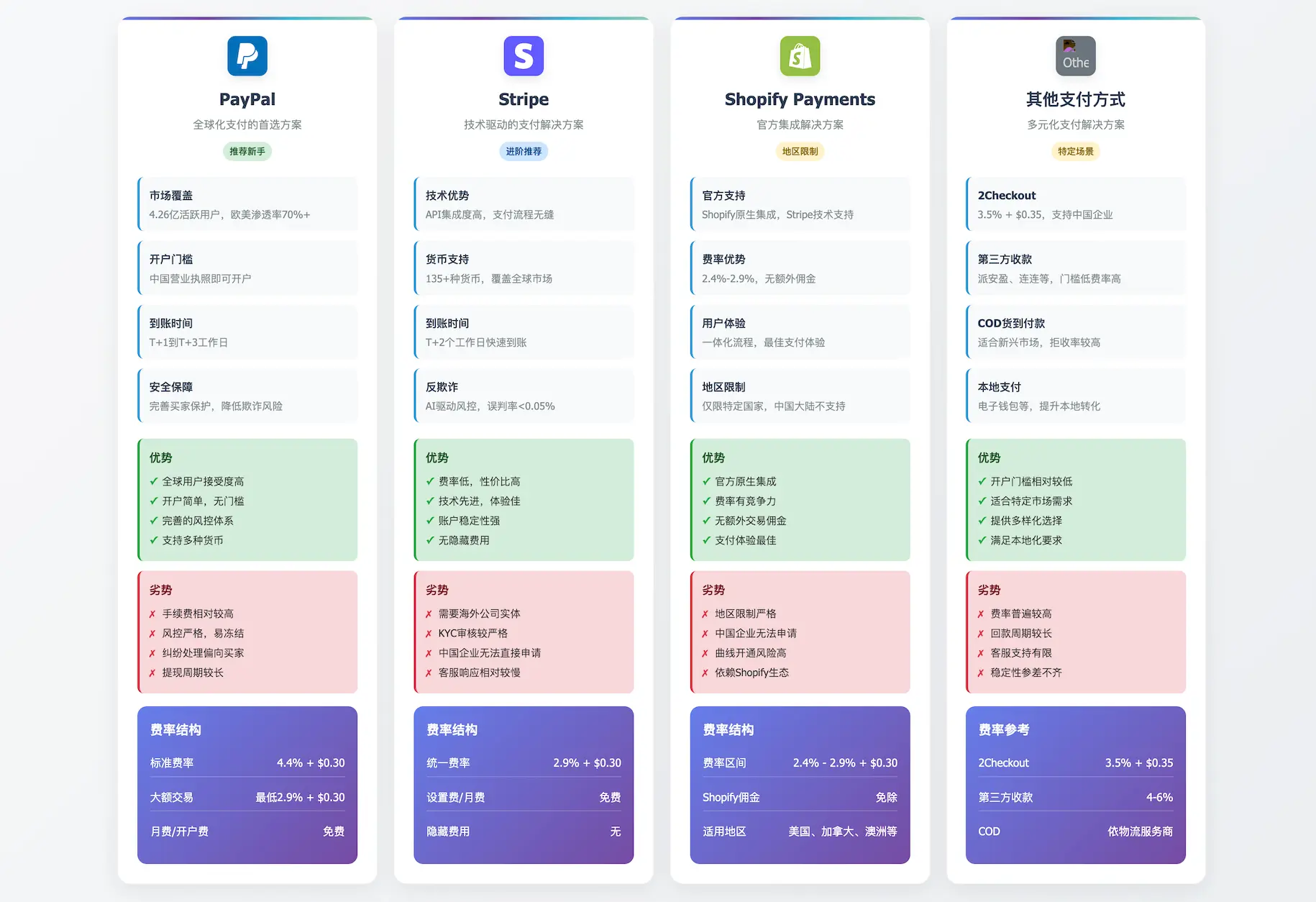Viewport: 1316px width, 902px height.
Task: Click the Shopify佣金 fee row
Action: (800, 797)
